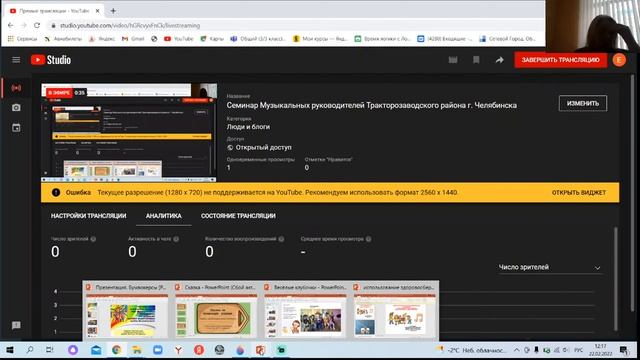The image size is (640, 360).
Task: Click the ИЗМЕНИТЬ button
Action: 582,103
